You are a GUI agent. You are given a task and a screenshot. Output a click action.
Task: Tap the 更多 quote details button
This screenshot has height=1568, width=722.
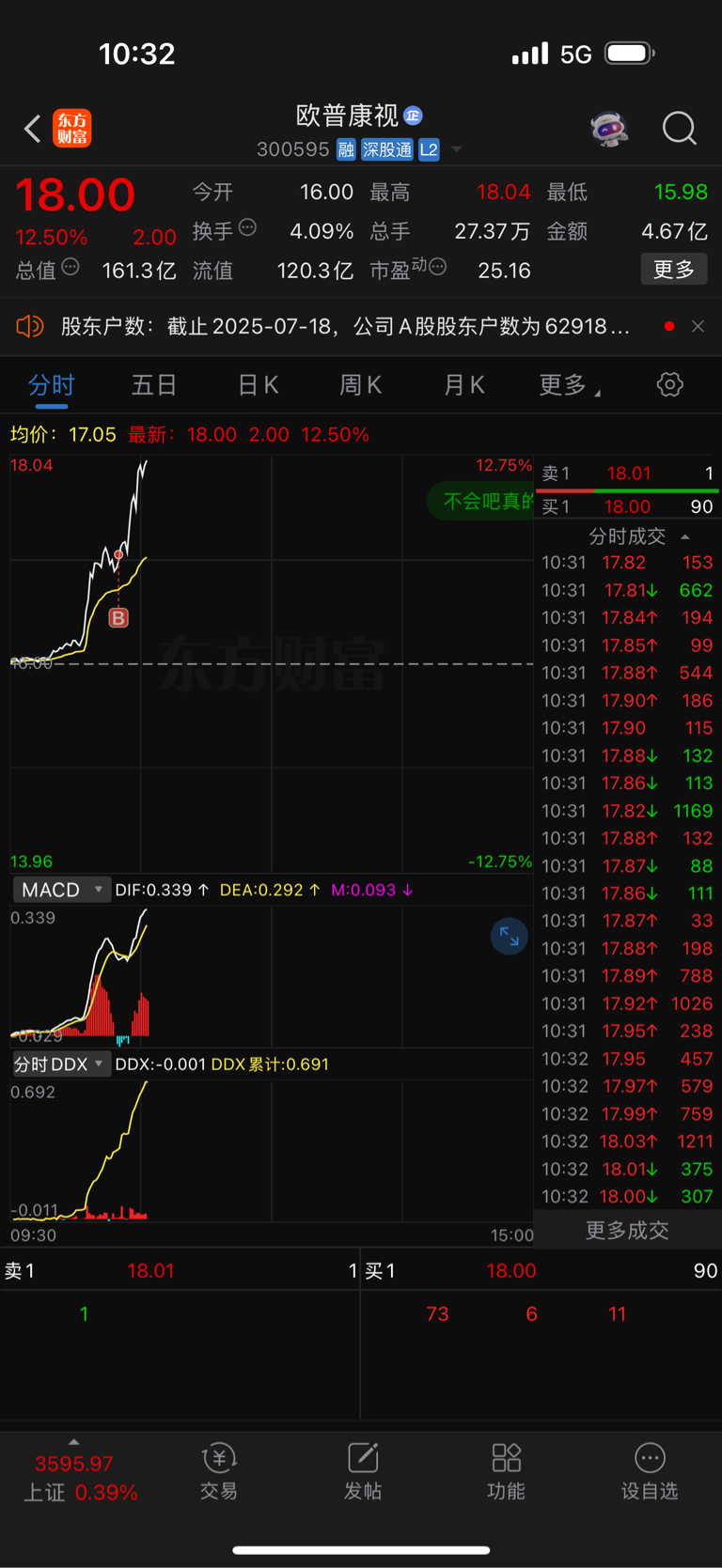[x=674, y=270]
